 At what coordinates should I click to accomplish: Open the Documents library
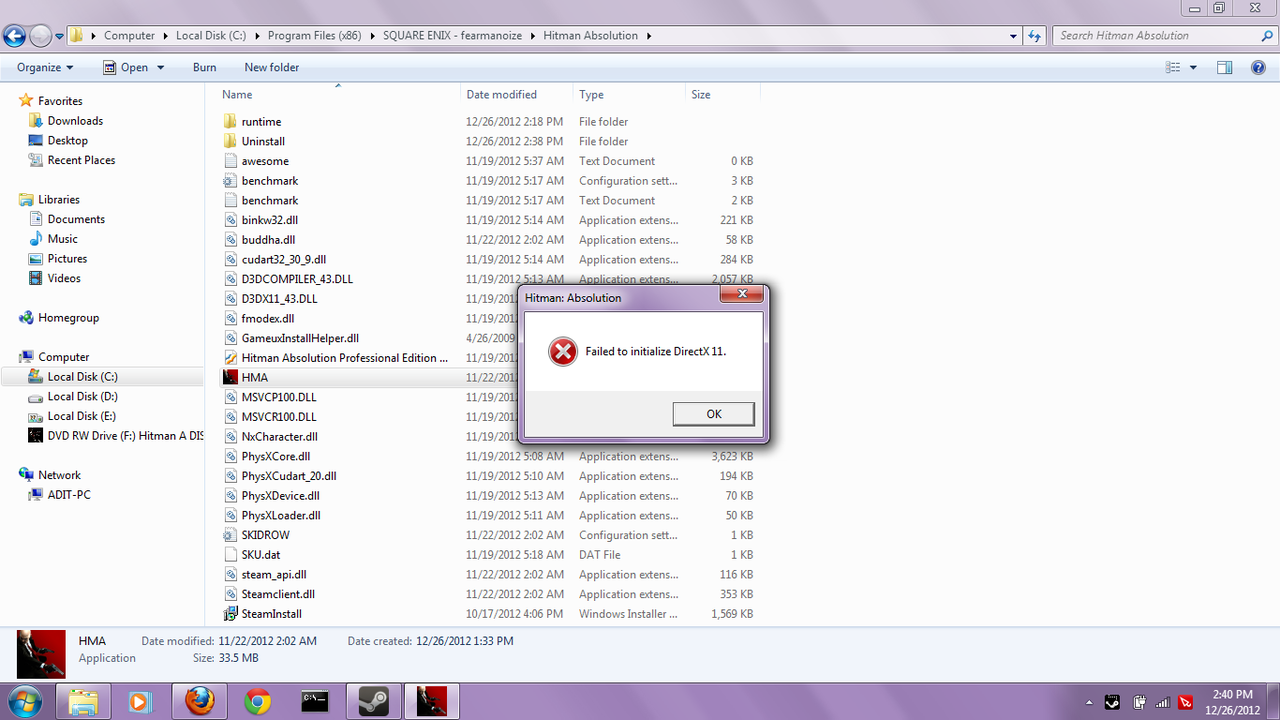tap(76, 219)
